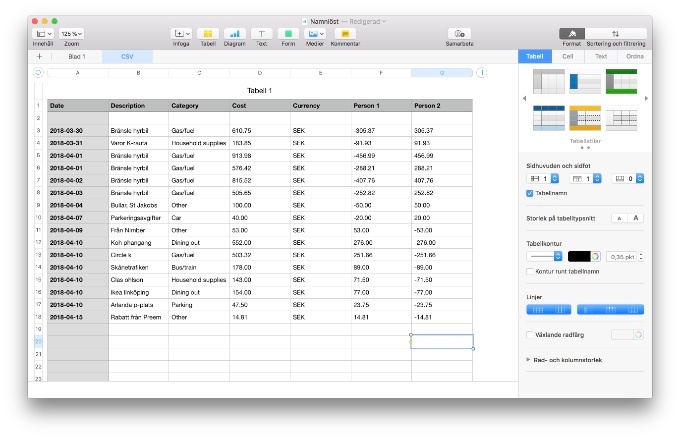Switch to the Blad 1 sheet tab
Viewport: 680px width, 438px height.
point(76,57)
